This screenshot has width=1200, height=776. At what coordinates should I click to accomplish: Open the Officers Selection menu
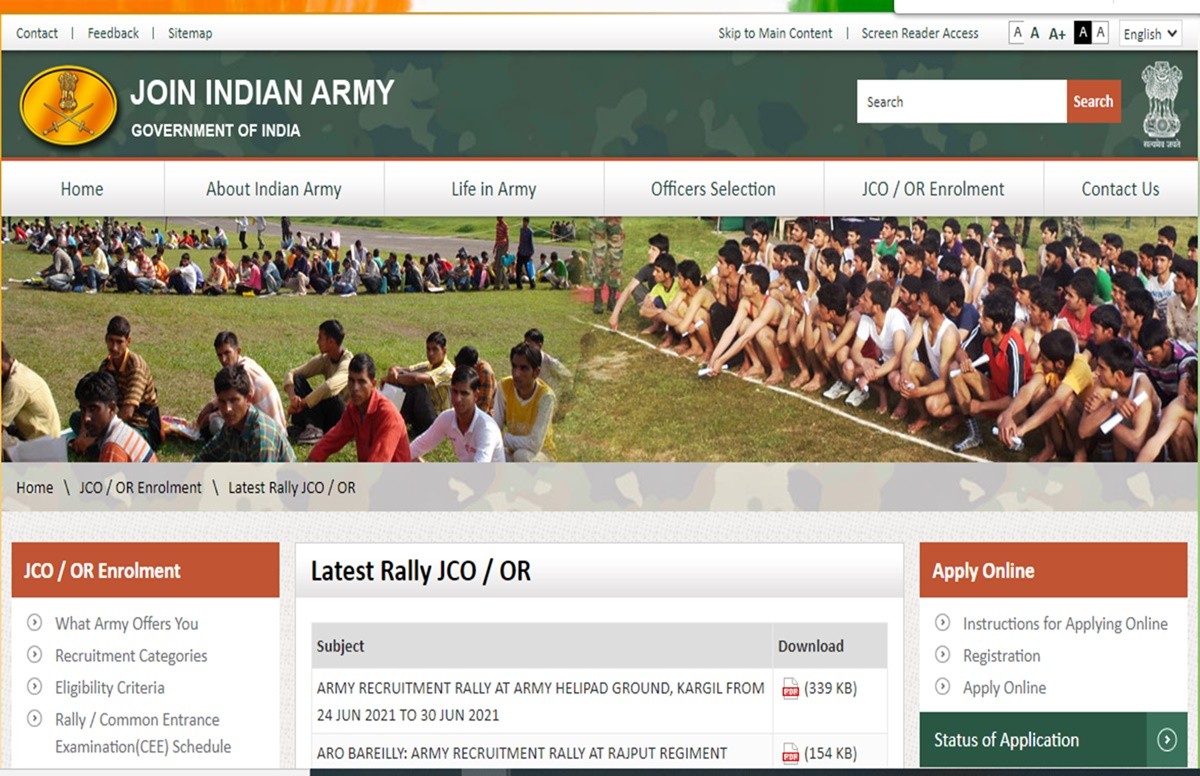(713, 189)
